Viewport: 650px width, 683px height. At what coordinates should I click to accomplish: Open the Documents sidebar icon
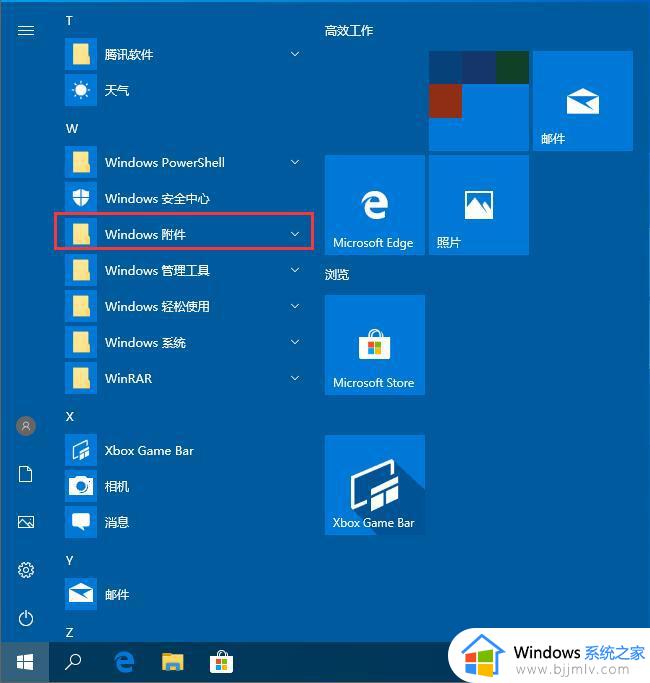tap(26, 474)
